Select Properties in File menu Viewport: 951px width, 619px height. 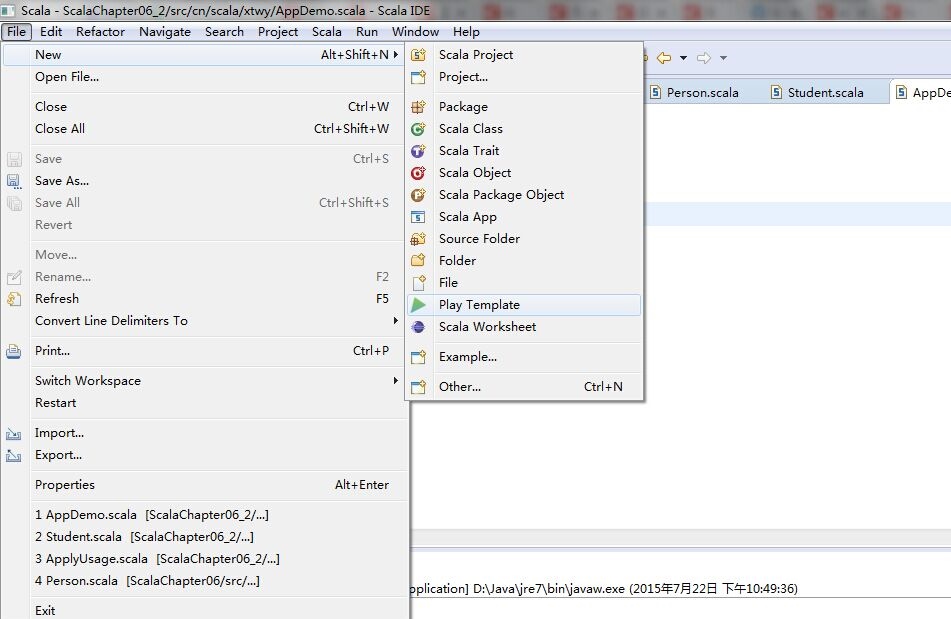click(204, 484)
